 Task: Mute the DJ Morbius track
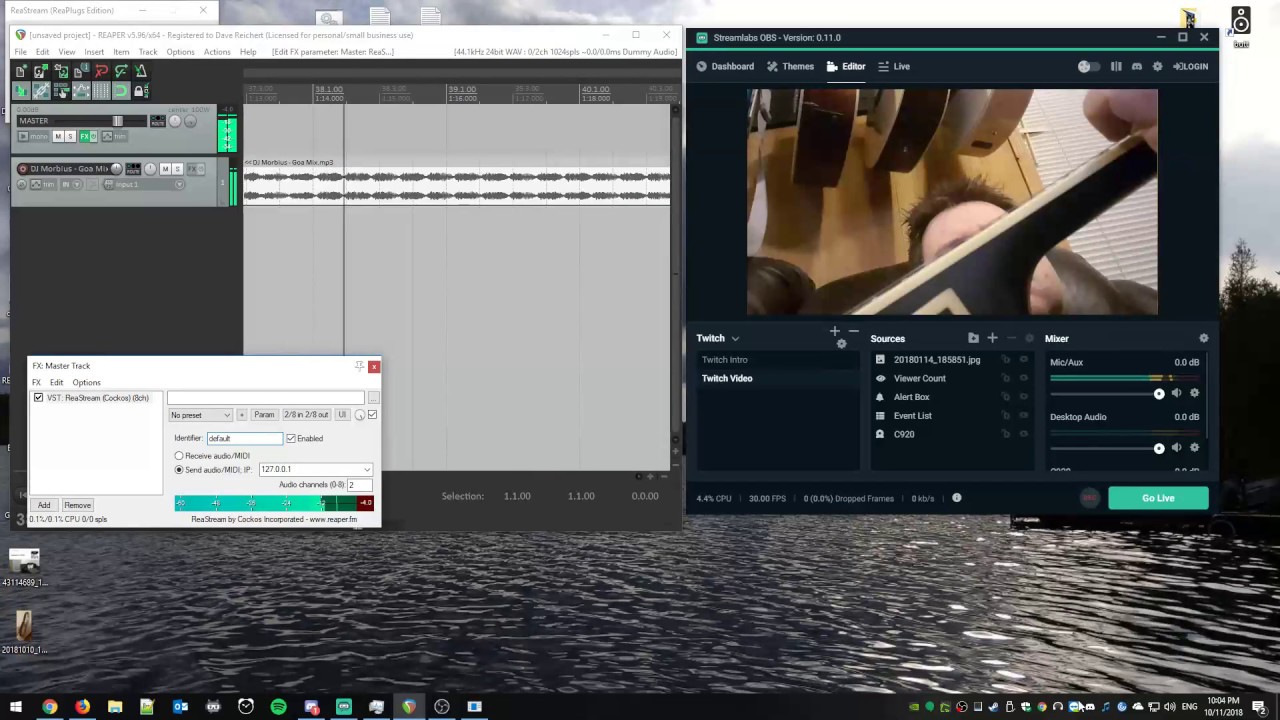pyautogui.click(x=165, y=169)
